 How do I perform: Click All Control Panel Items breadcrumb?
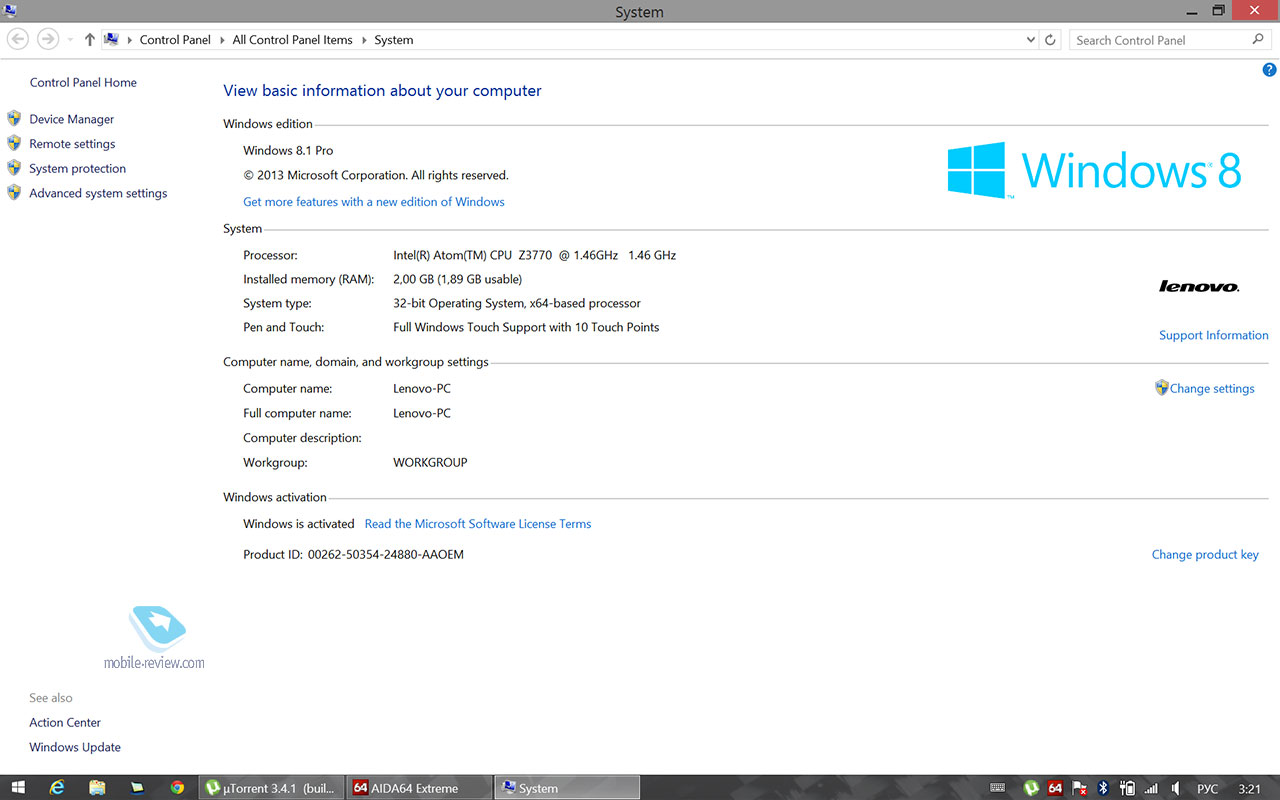point(292,40)
